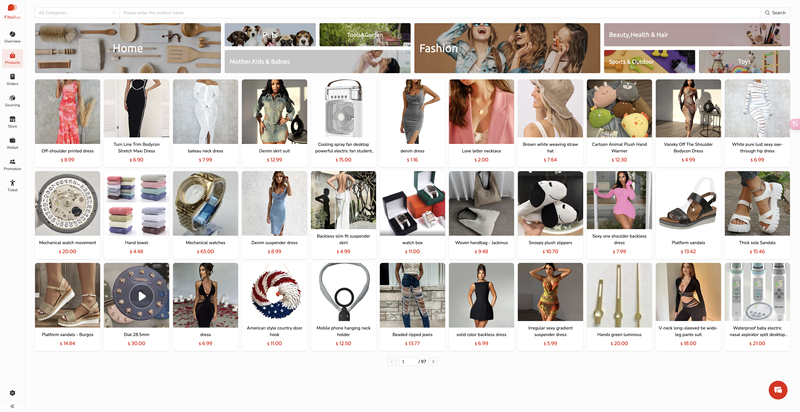Open the Wallet sidebar icon
The image size is (800, 412).
12,143
